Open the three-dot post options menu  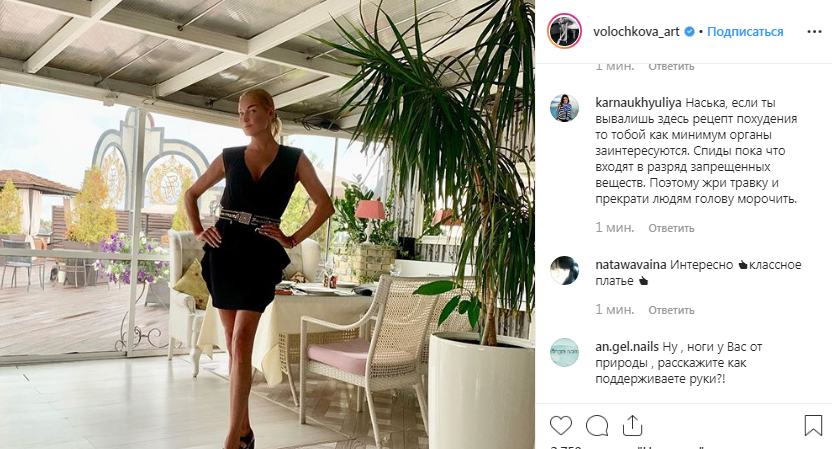coord(814,32)
